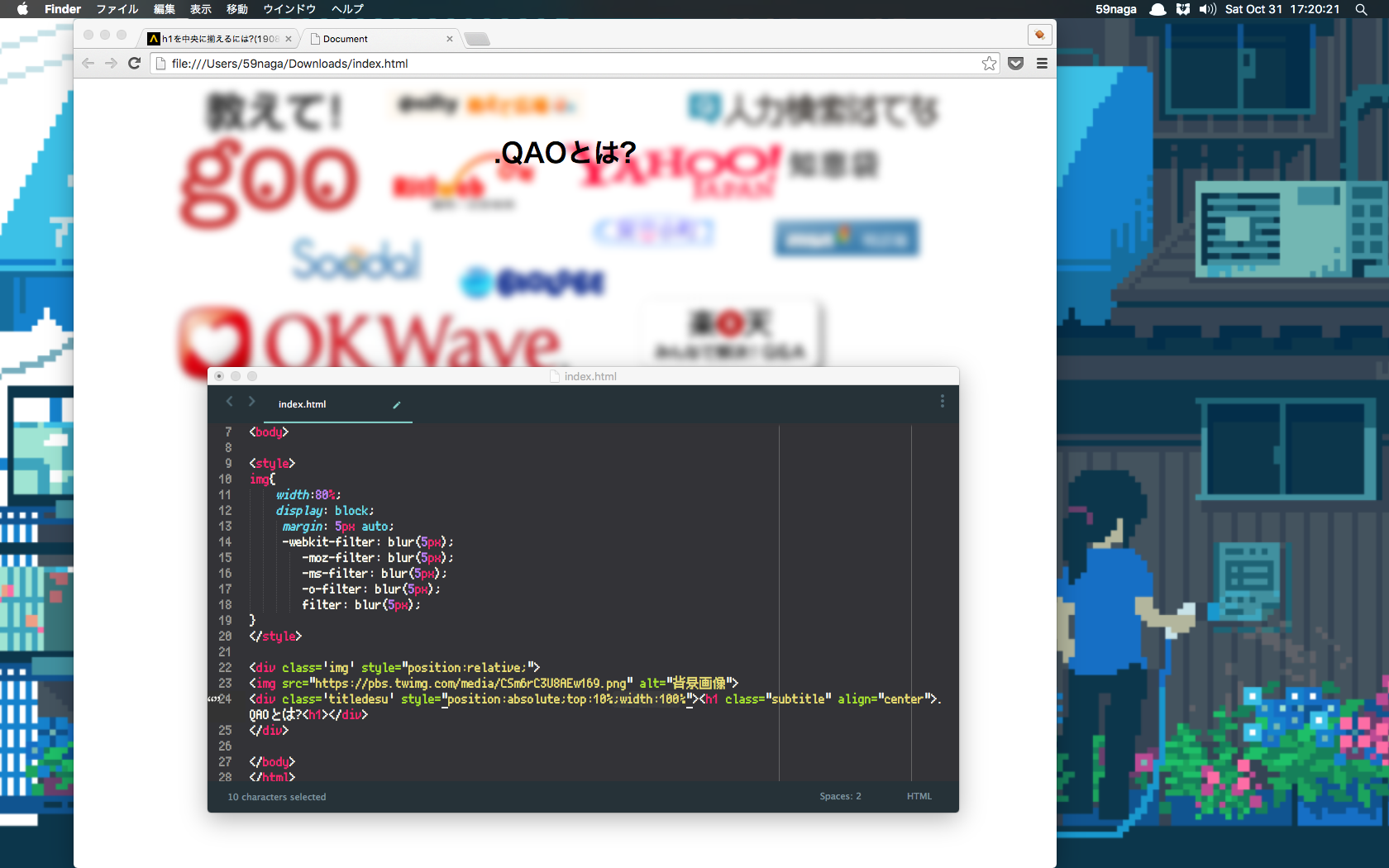Open the Chrome hamburger menu
Viewport: 1389px width, 868px height.
(1042, 64)
